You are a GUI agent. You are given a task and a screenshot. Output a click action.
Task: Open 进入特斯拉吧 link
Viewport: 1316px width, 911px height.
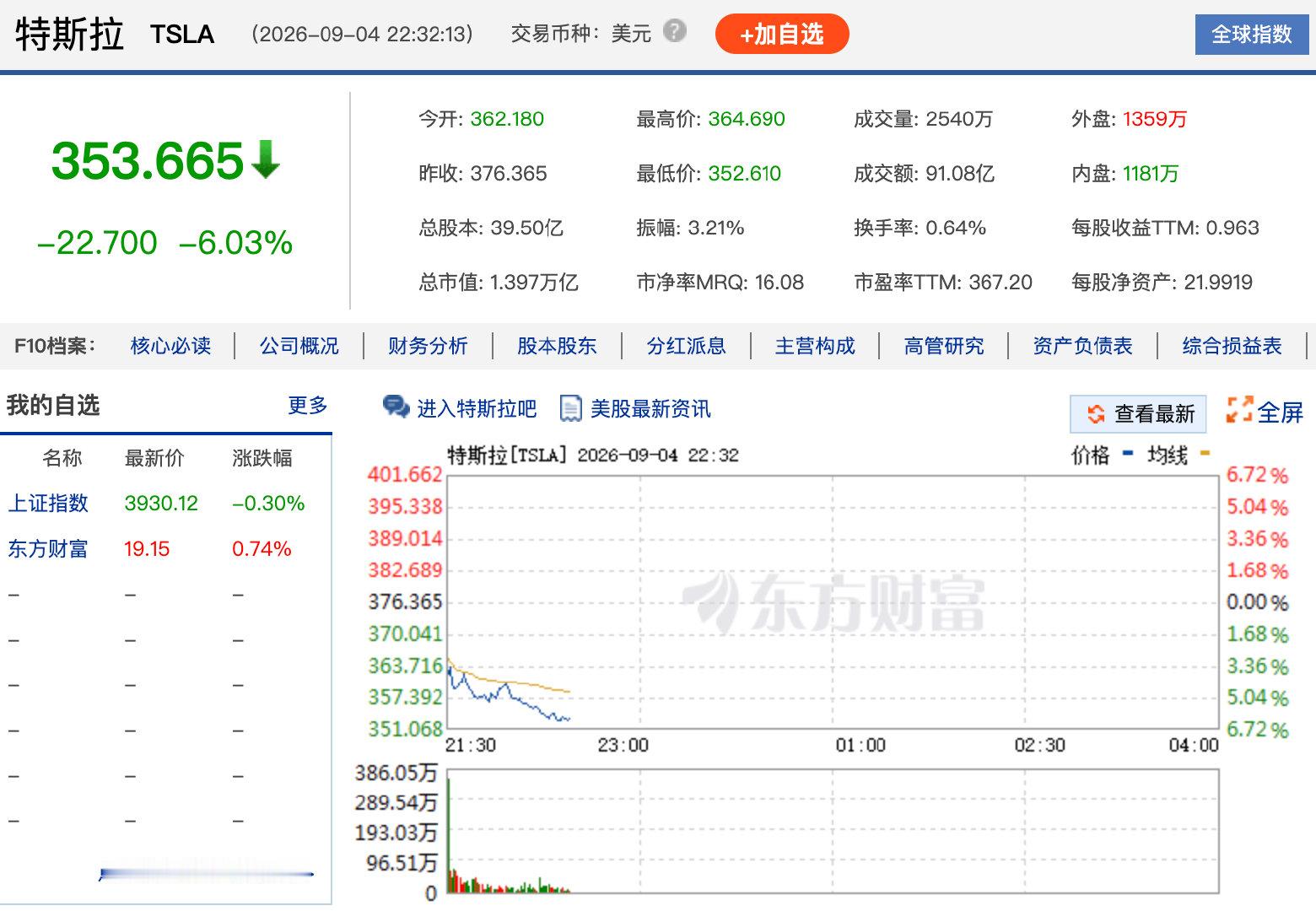477,409
